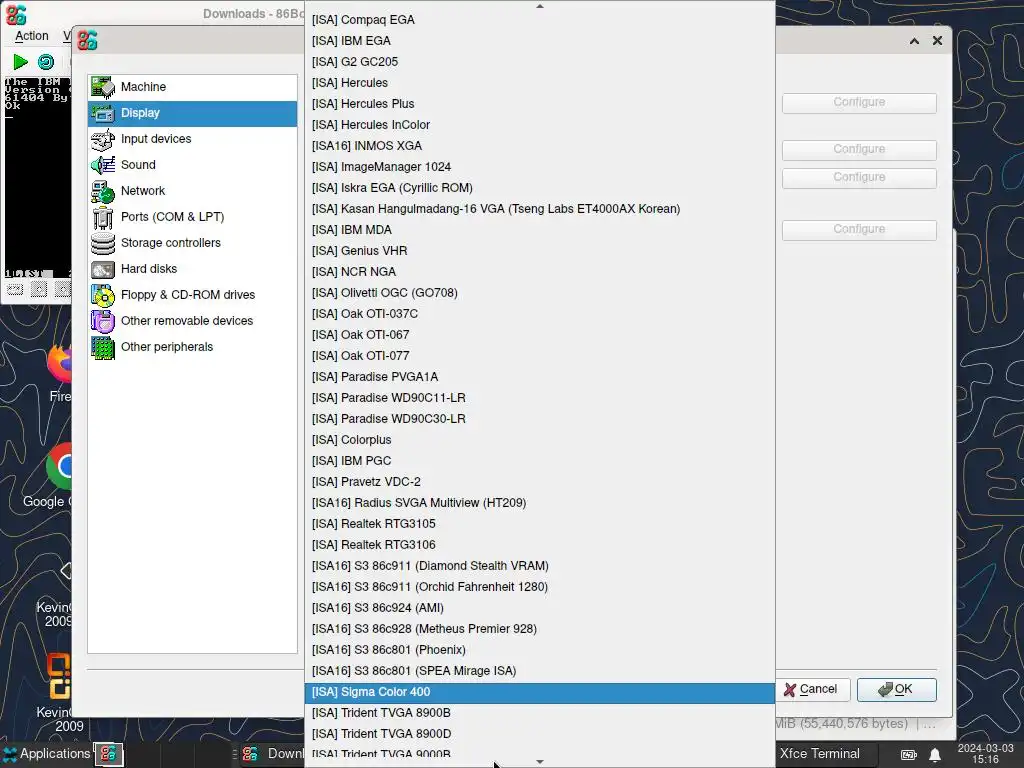Pick [ISA] Paradise WD90C30-LR
The image size is (1024, 768).
coord(539,419)
